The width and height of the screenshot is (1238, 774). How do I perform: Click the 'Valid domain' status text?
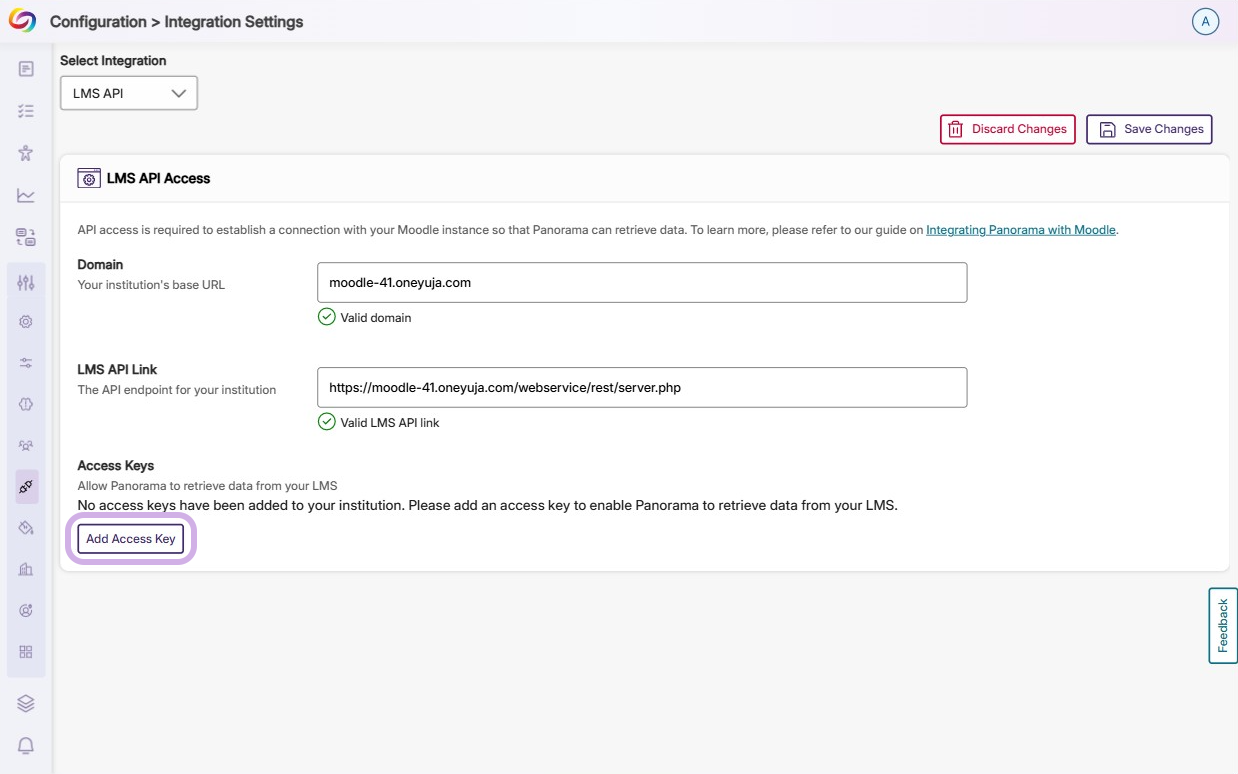(x=376, y=318)
